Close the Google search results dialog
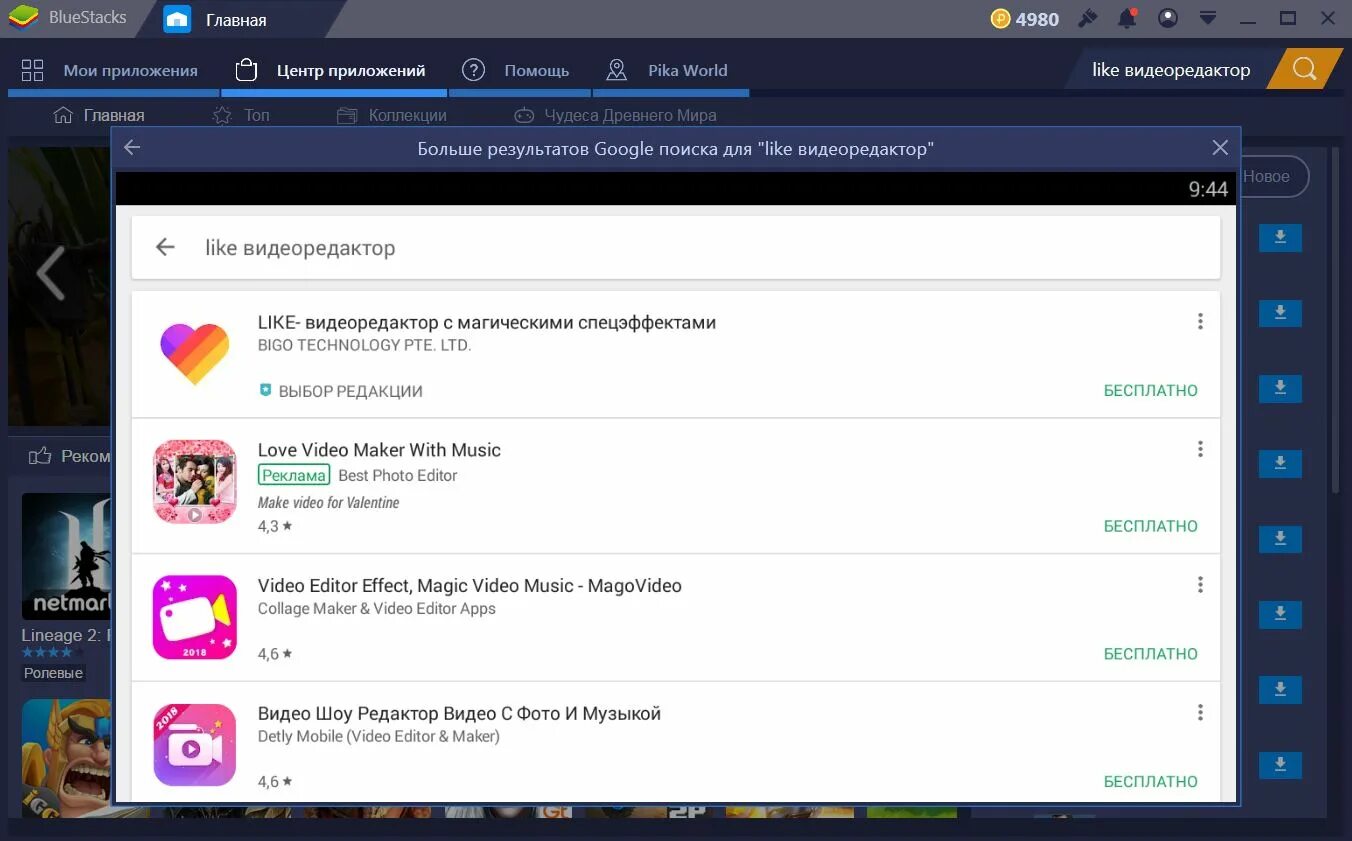Image resolution: width=1352 pixels, height=841 pixels. point(1220,148)
